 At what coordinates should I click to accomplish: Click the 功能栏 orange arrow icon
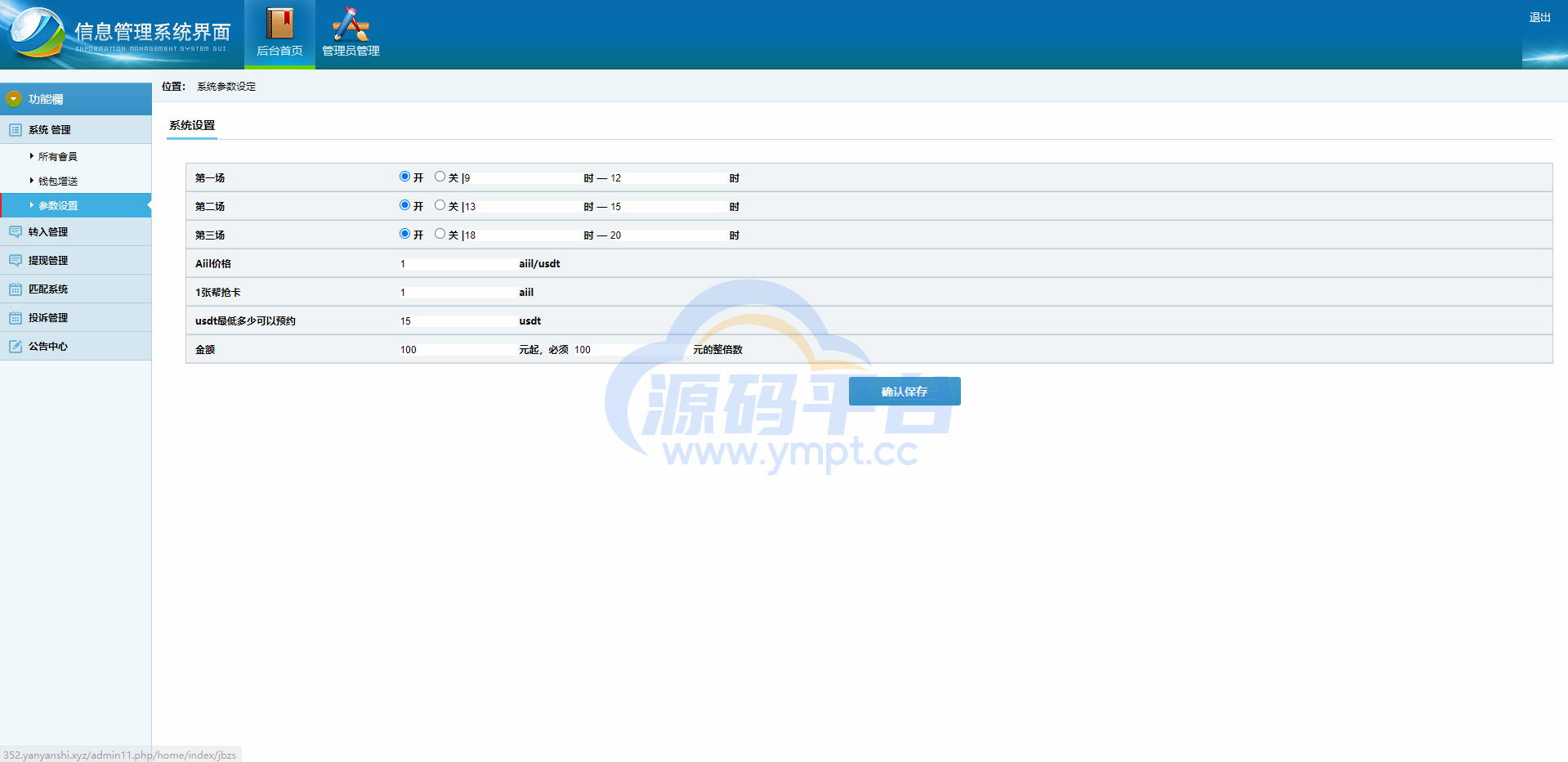(x=14, y=99)
